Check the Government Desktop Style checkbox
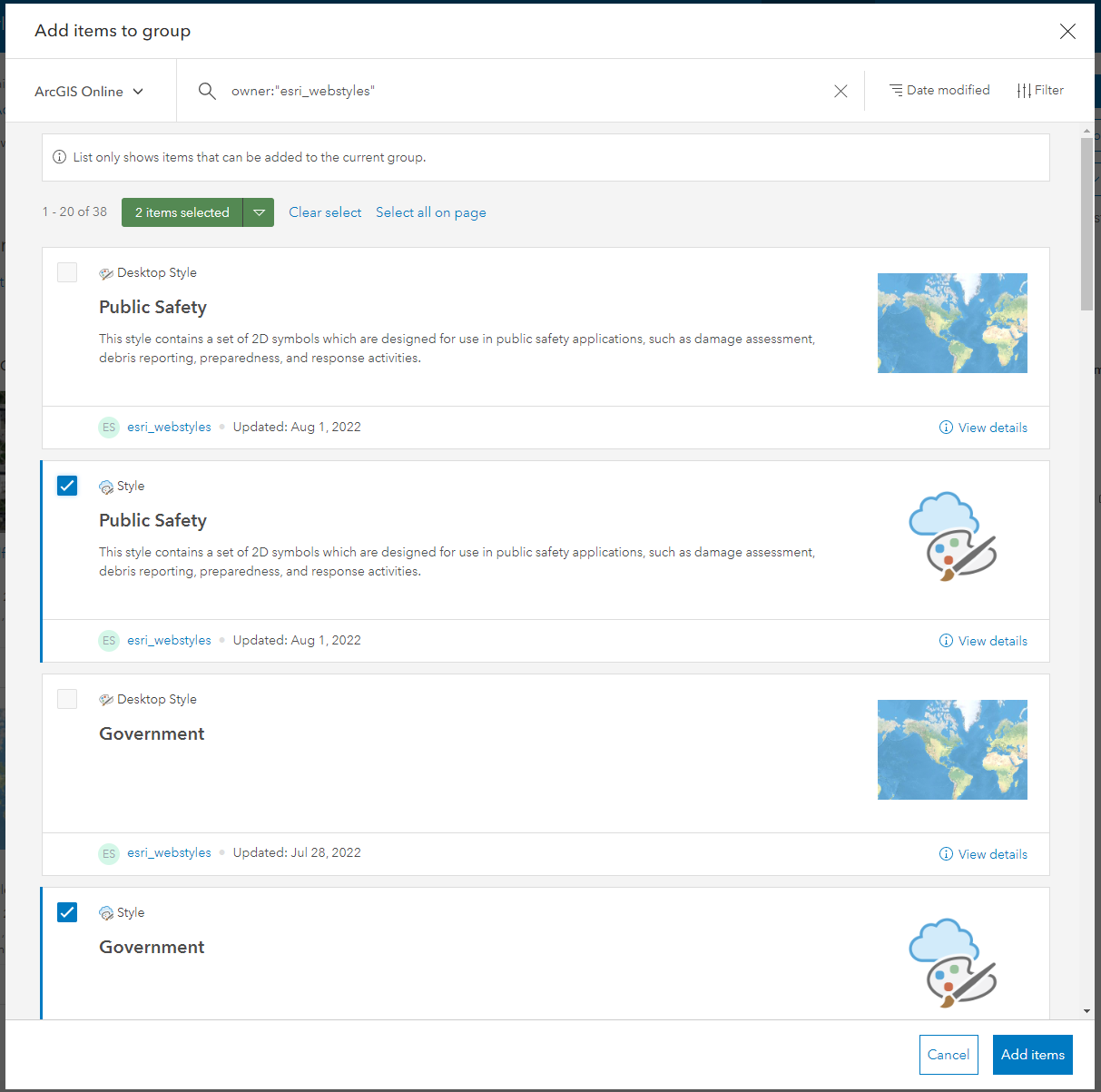The width and height of the screenshot is (1101, 1092). [x=67, y=699]
